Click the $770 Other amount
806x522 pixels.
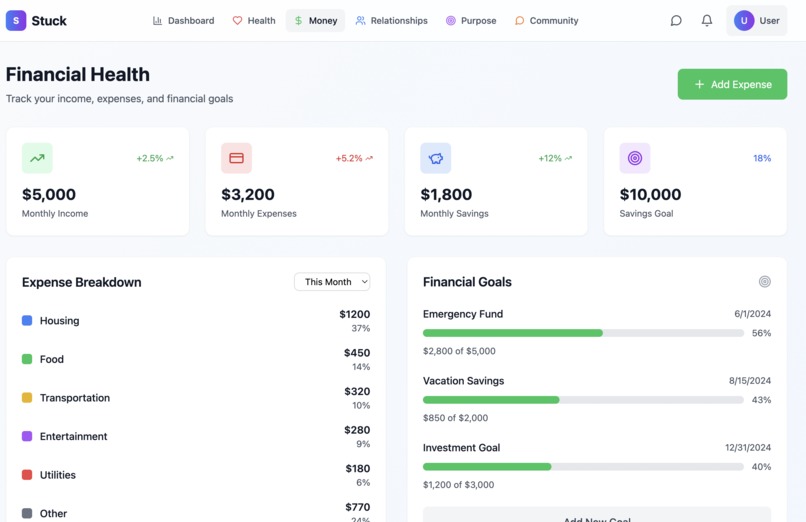pos(358,507)
